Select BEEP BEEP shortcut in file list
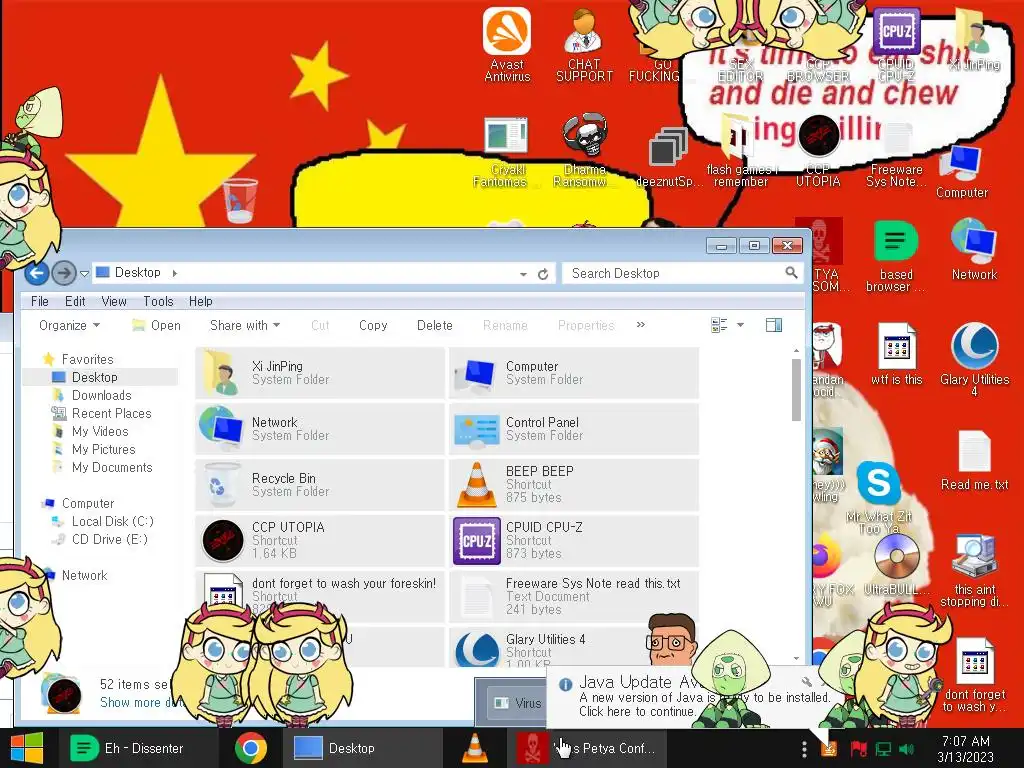The height and width of the screenshot is (768, 1024). 574,485
